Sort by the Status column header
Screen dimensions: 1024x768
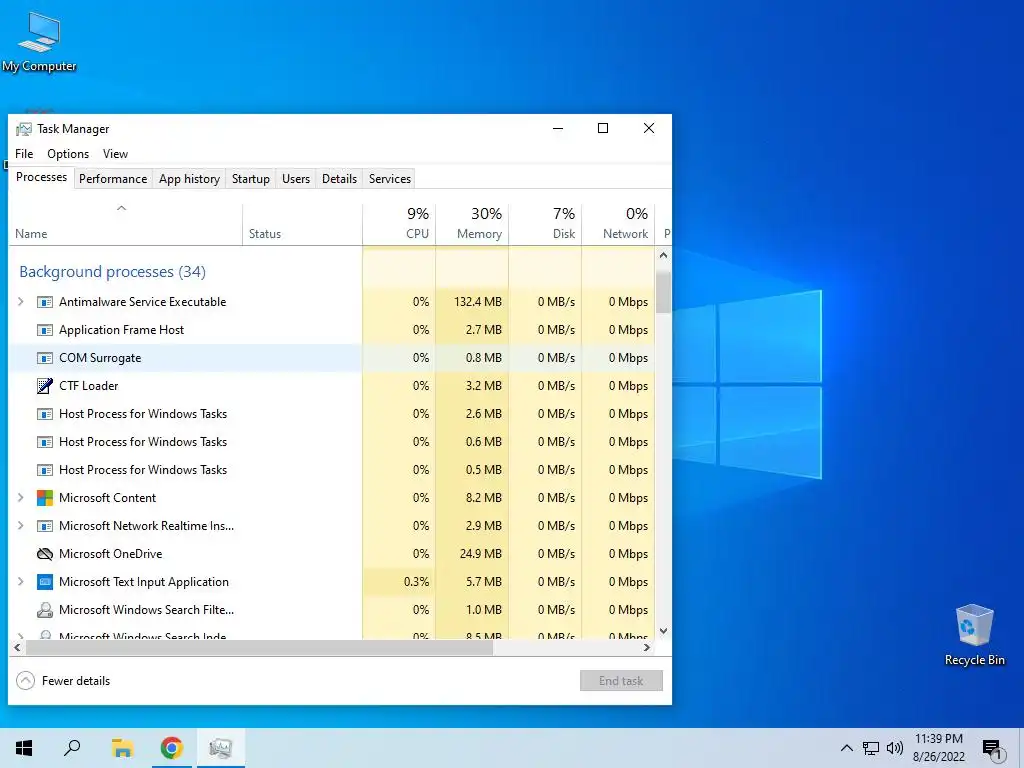[x=302, y=224]
